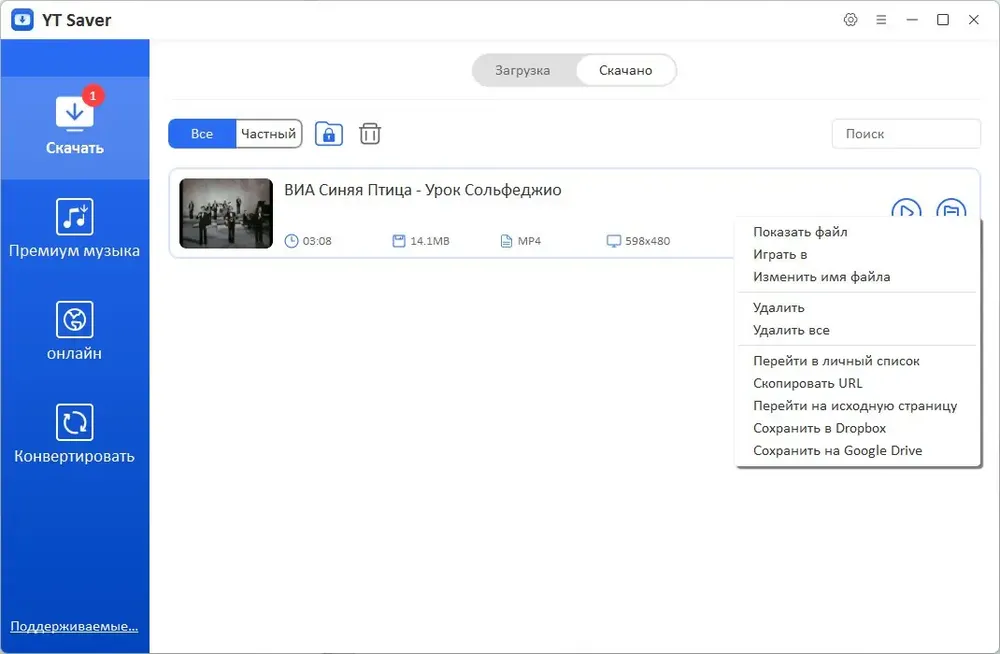1000x654 pixels.
Task: Click the Поиск search field
Action: pos(906,134)
